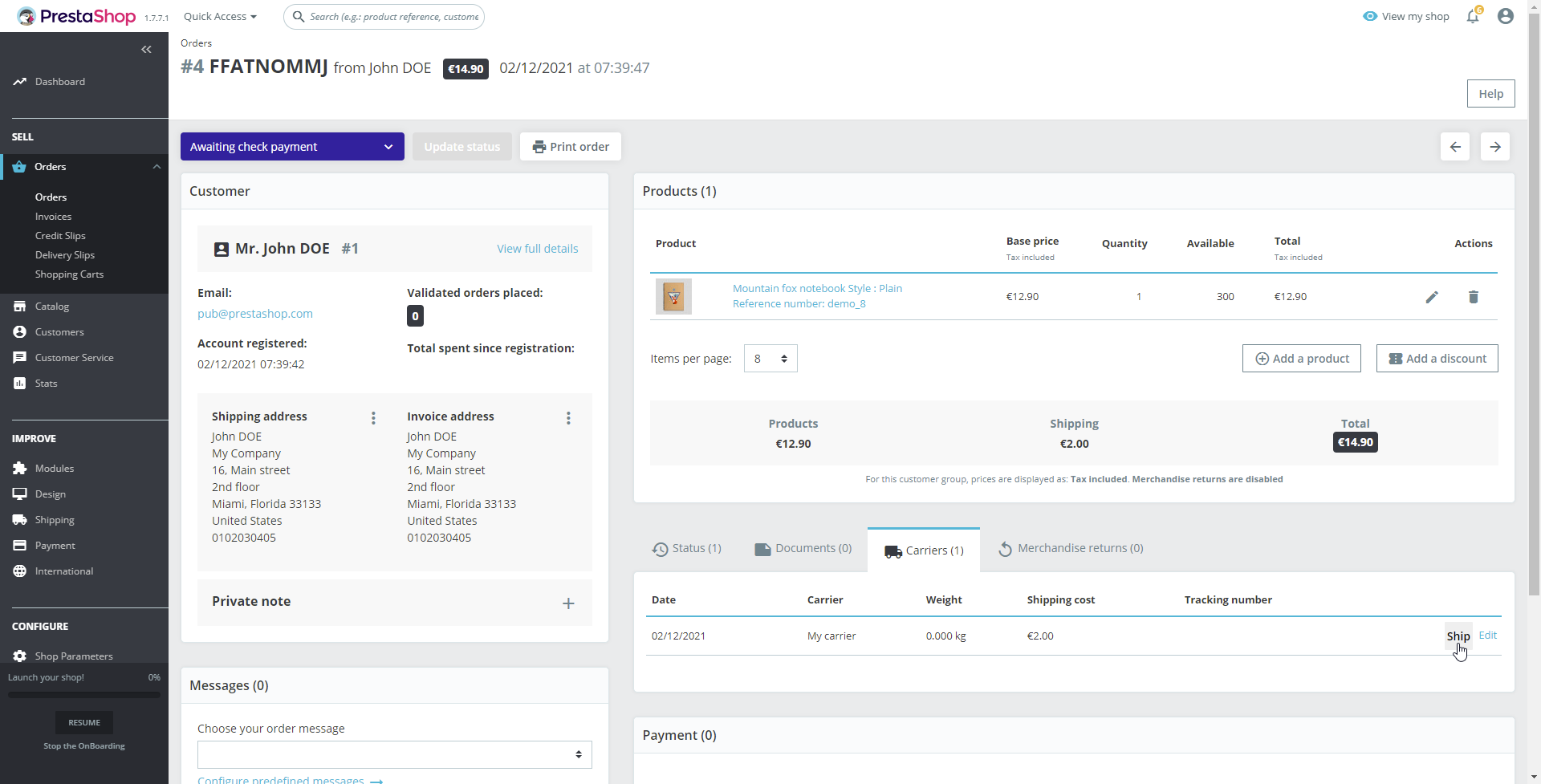Collapse the Orders menu in sidebar

coord(157,167)
